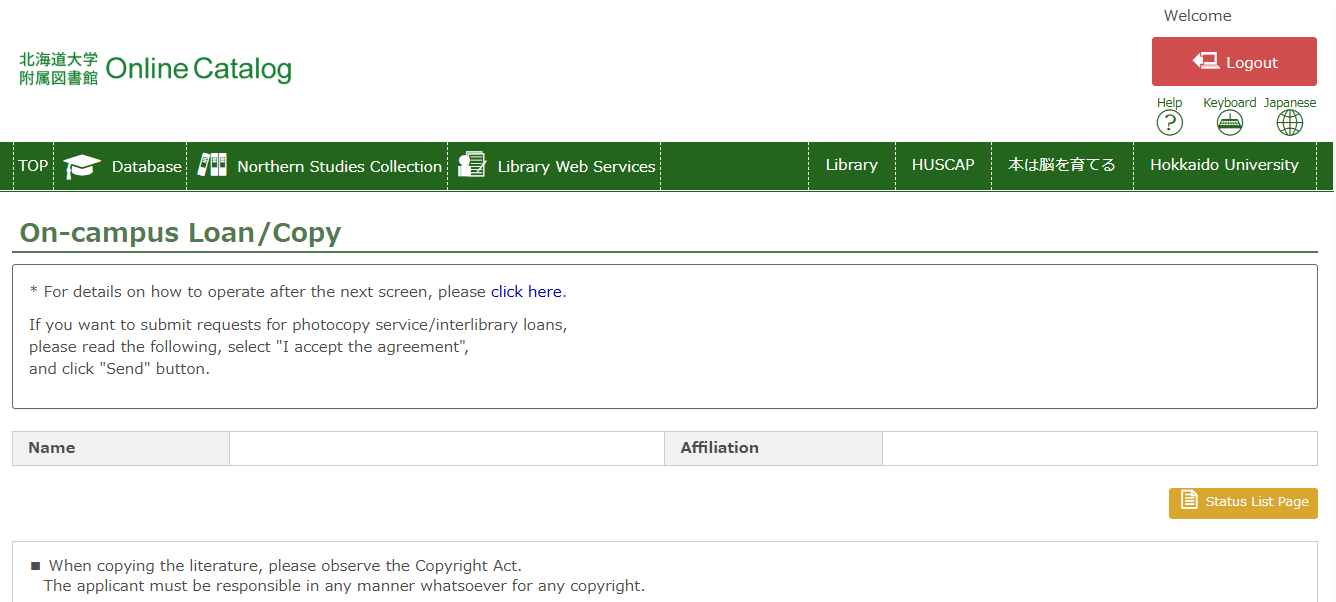The width and height of the screenshot is (1336, 602).
Task: Click the Online Catalog library logo
Action: 156,68
